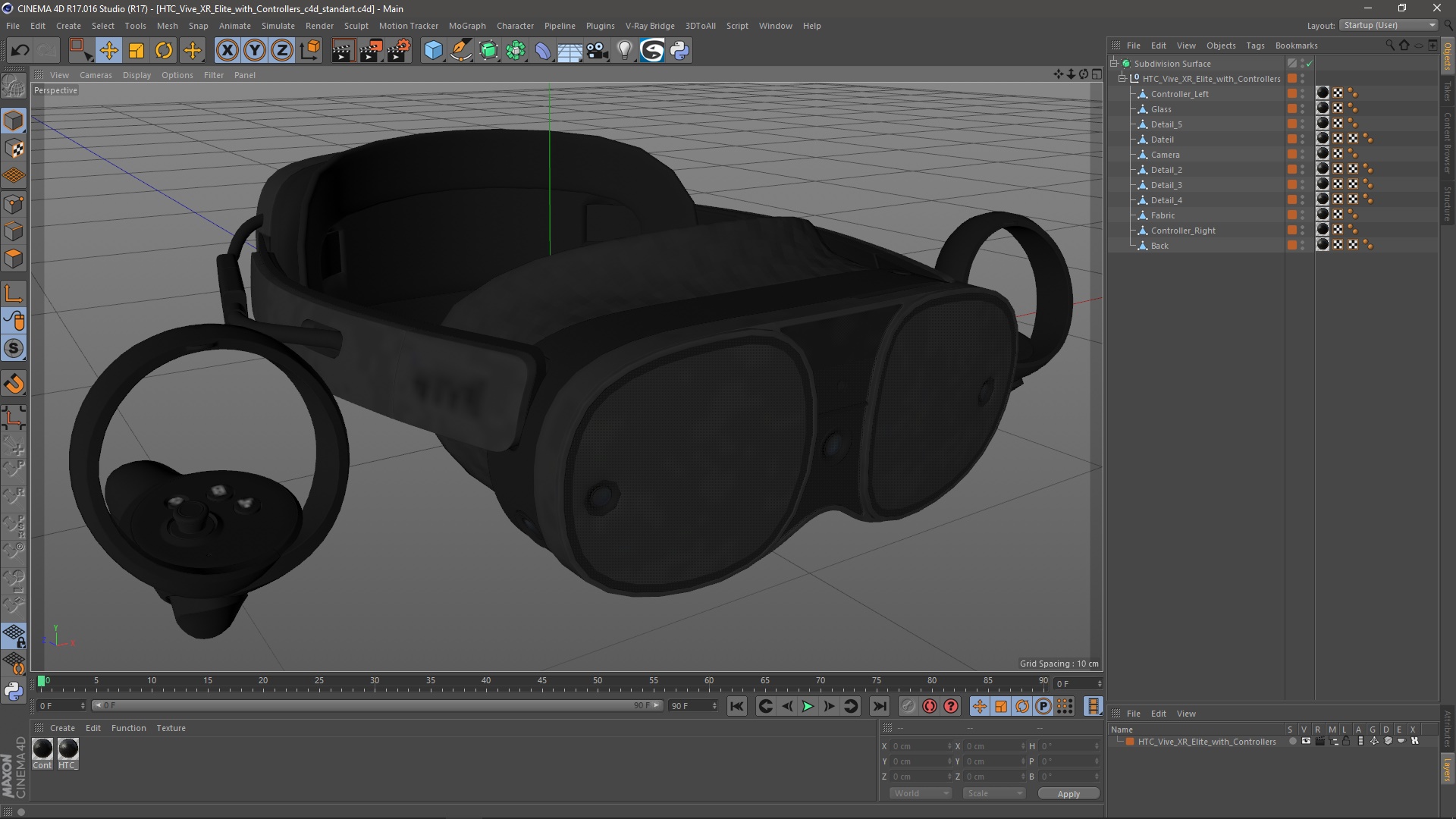
Task: Select the Move tool
Action: coord(109,51)
